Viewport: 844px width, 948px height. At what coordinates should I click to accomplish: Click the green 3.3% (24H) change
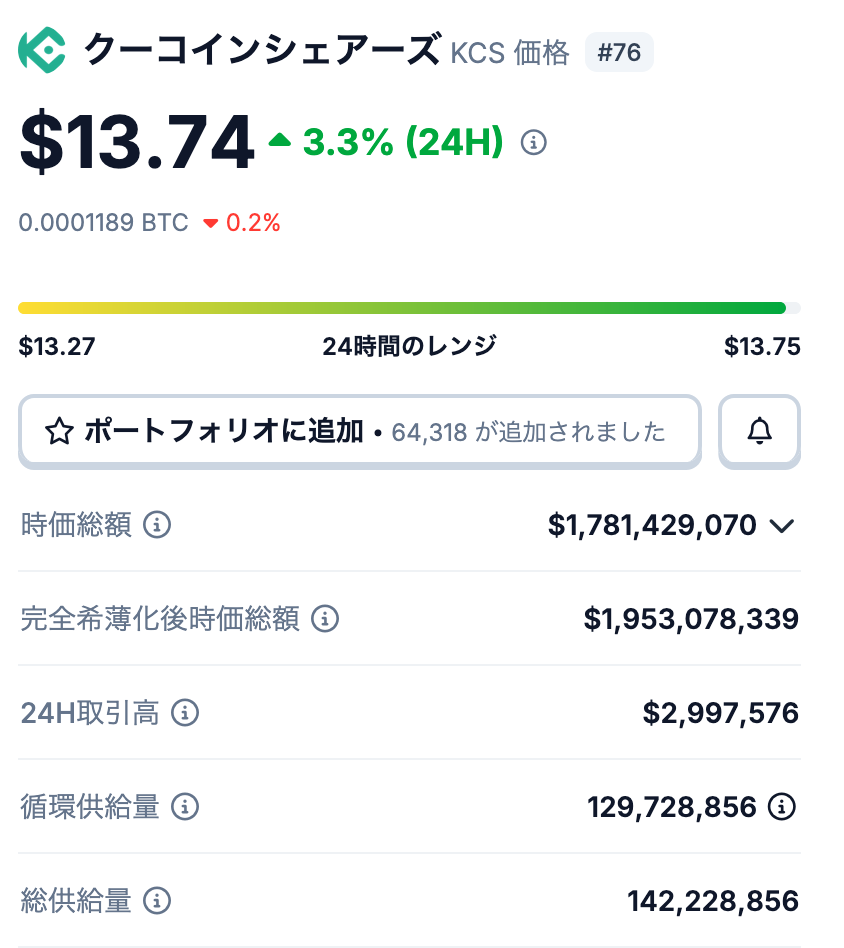pos(400,143)
